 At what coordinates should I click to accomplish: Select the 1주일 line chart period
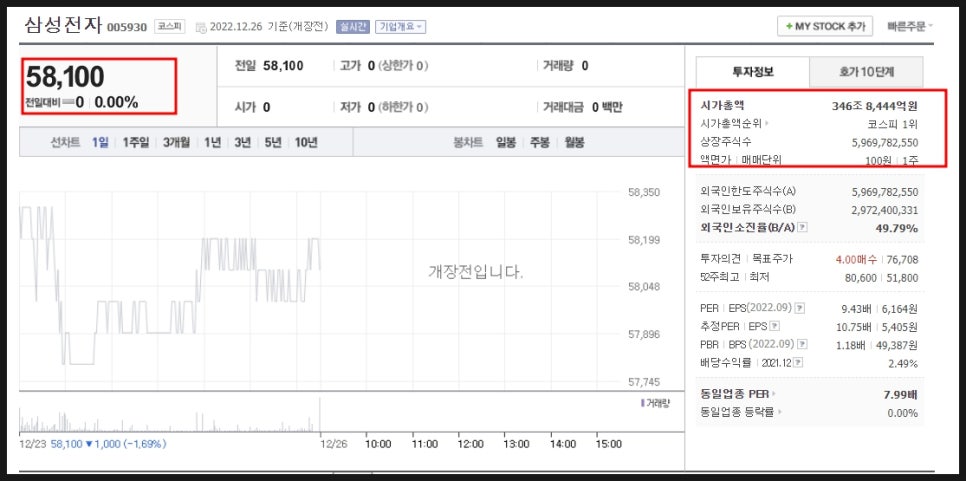[x=136, y=142]
